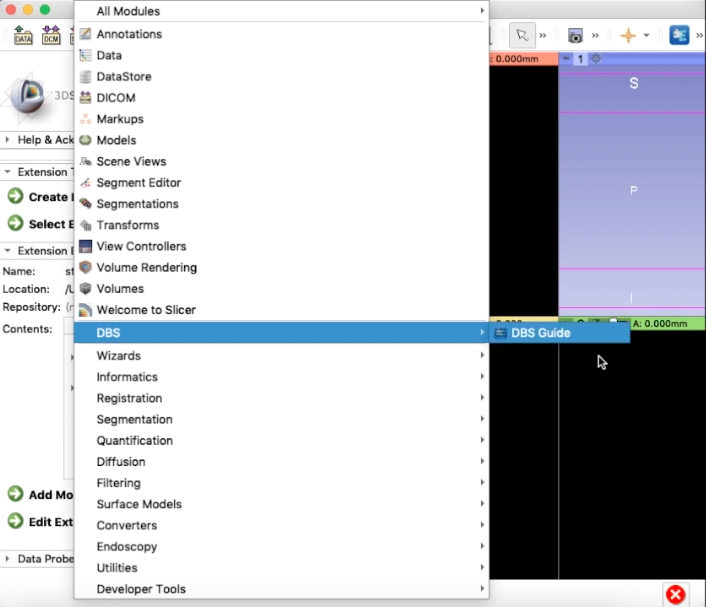Click the load DATA toolbar icon

pyautogui.click(x=23, y=35)
